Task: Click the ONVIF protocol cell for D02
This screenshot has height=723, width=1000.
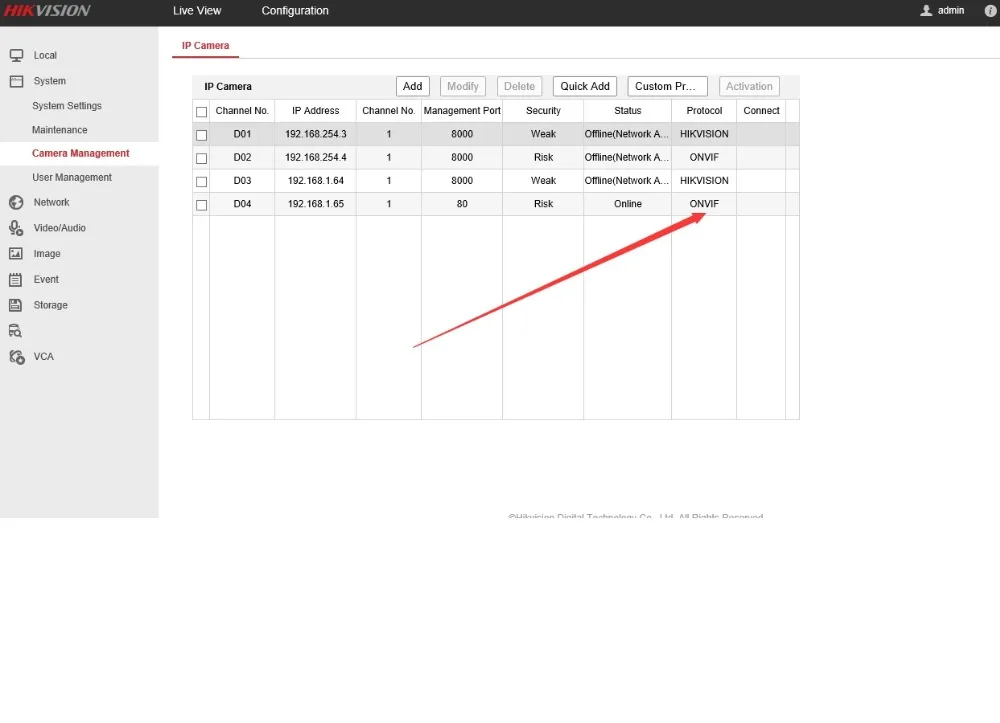Action: 704,157
